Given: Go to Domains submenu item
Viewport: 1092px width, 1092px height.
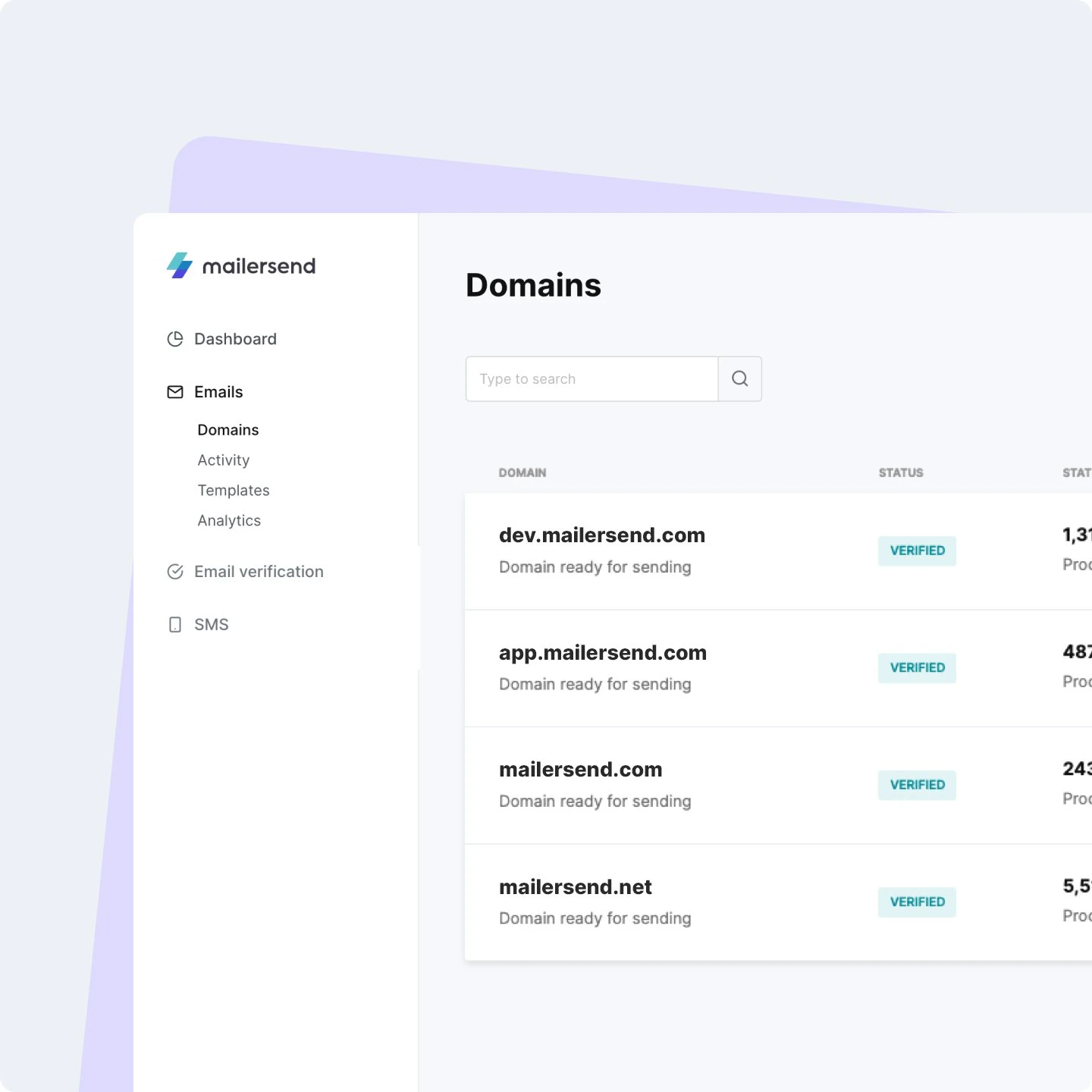Looking at the screenshot, I should coord(228,430).
